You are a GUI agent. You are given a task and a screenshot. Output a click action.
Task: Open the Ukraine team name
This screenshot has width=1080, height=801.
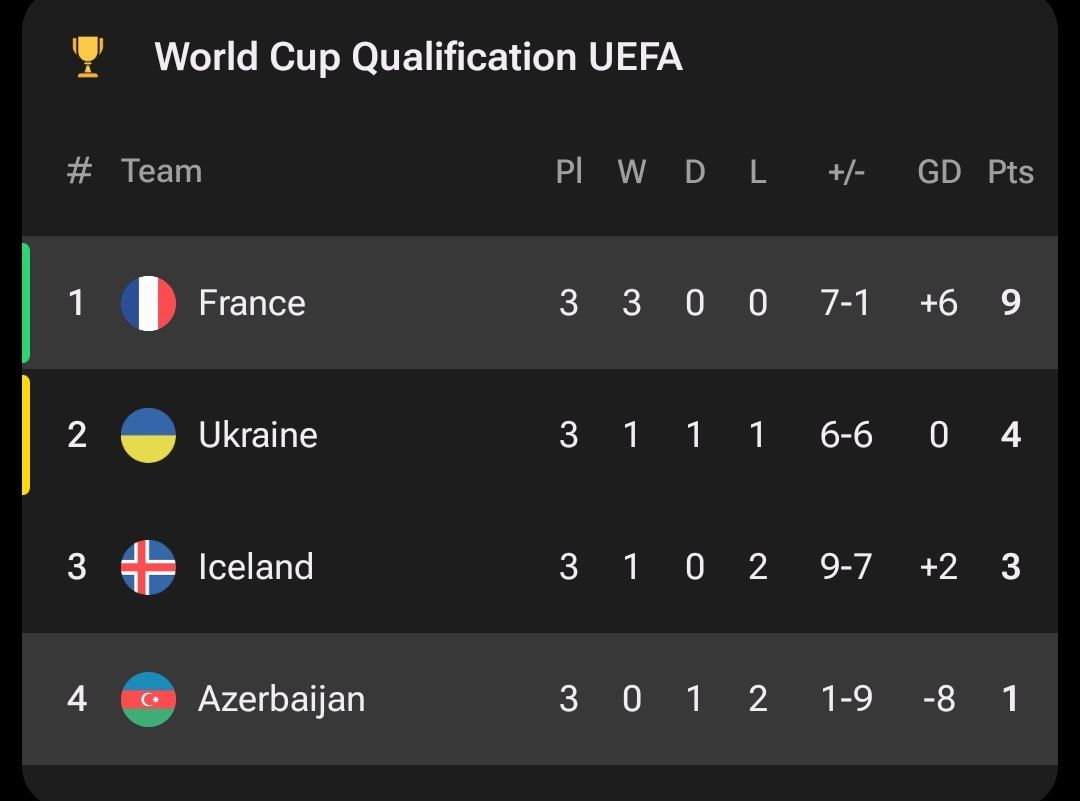coord(258,435)
